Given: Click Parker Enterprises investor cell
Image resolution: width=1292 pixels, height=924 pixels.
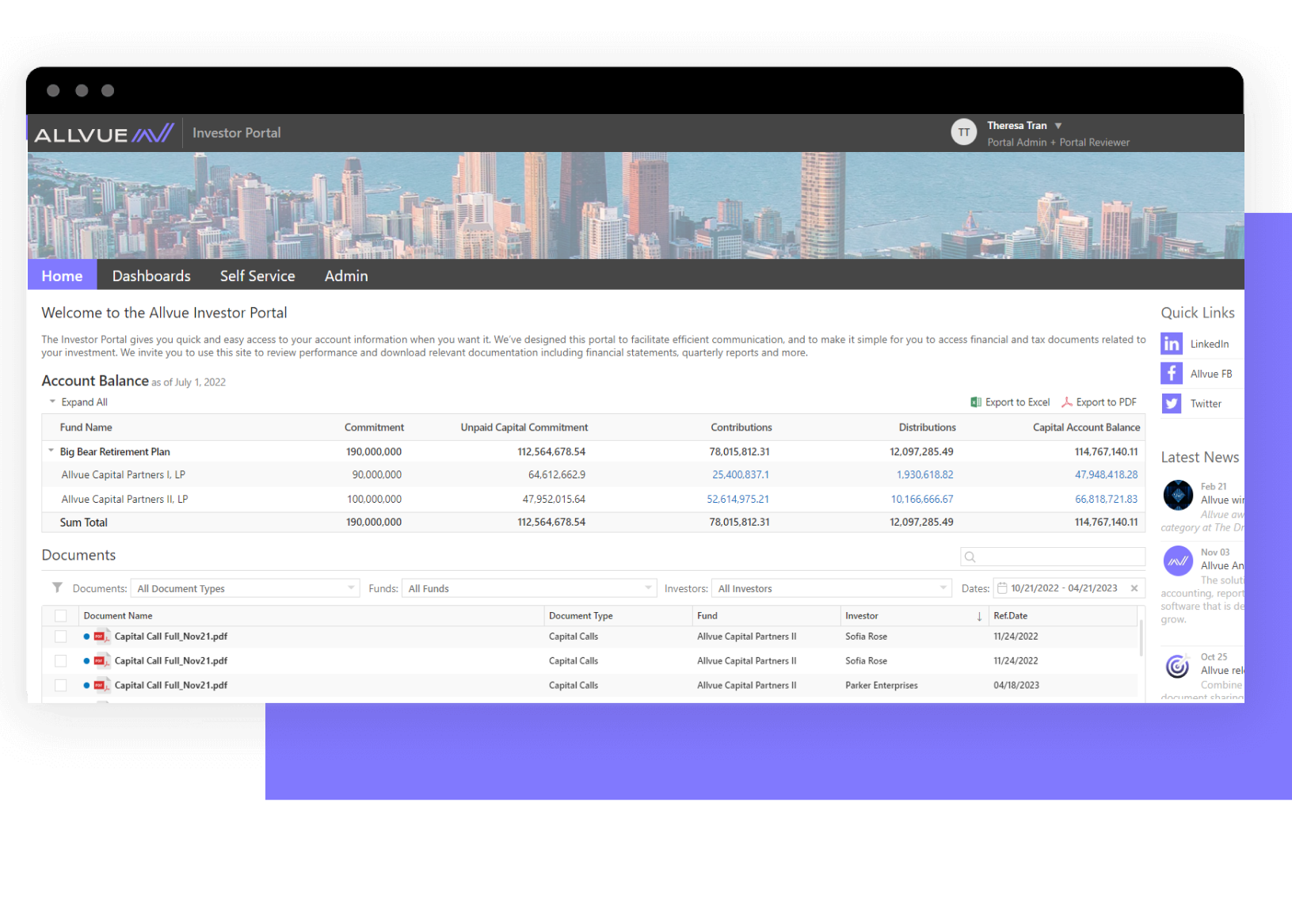Looking at the screenshot, I should tap(882, 686).
